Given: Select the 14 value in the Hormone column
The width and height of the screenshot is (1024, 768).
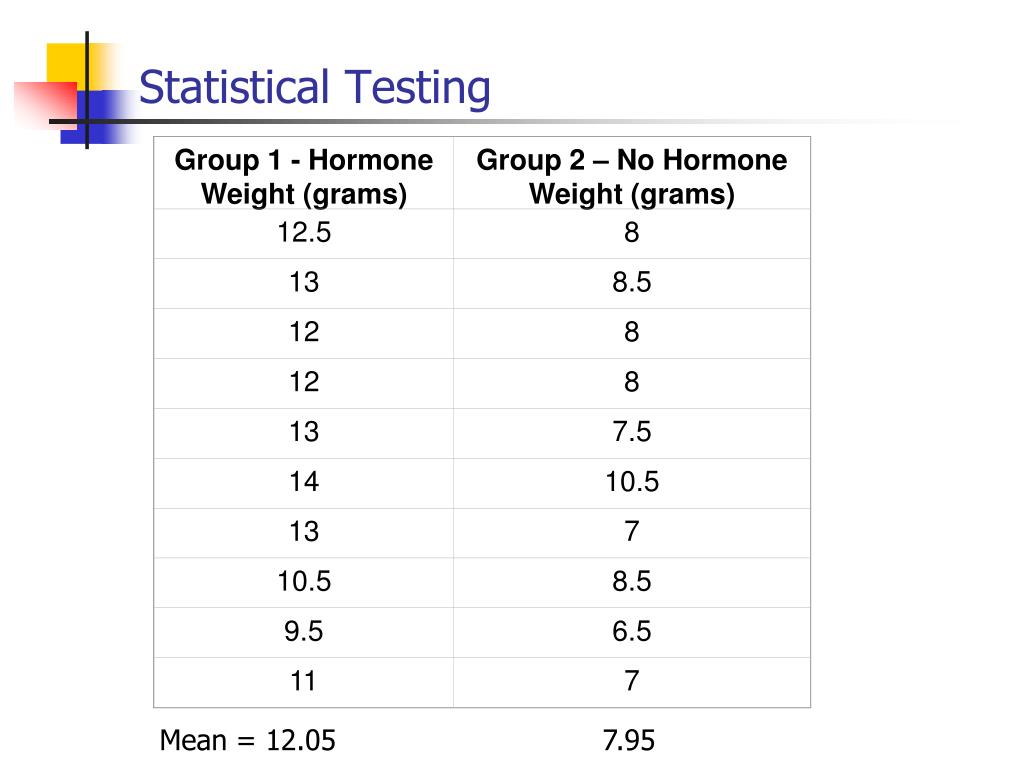Looking at the screenshot, I should point(304,482).
